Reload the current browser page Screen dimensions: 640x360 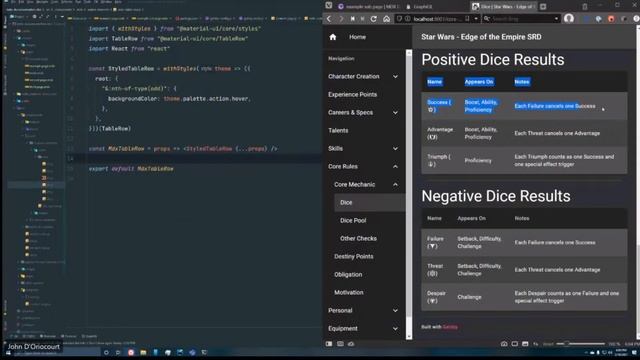pyautogui.click(x=373, y=19)
